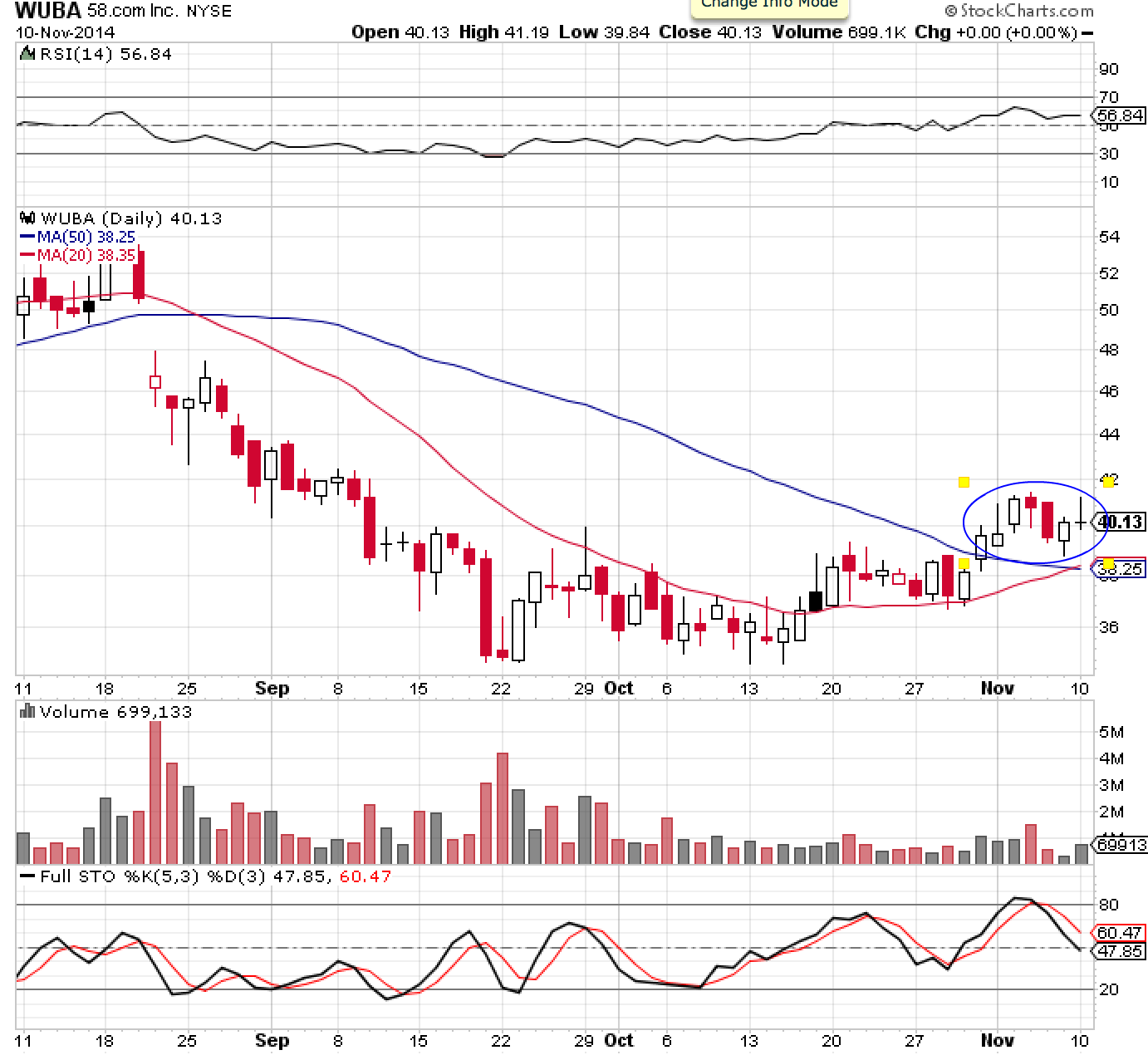Click the 60.47 stochastic %D value tag
1148x1055 pixels.
tap(1120, 933)
